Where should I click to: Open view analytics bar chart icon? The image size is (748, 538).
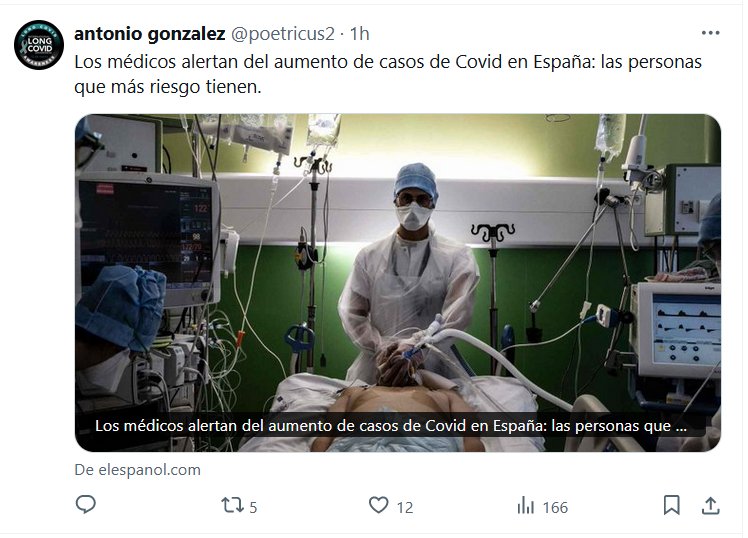pyautogui.click(x=526, y=506)
